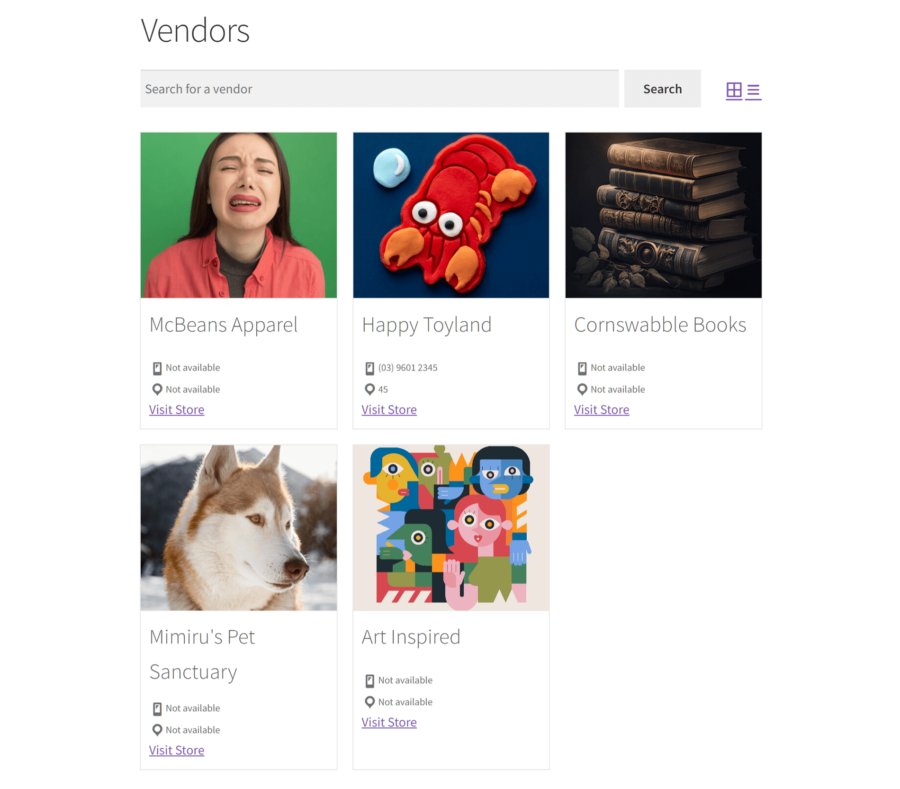Screen dimensions: 900x789
Task: Visit the Cornswabble Books store
Action: tap(601, 409)
